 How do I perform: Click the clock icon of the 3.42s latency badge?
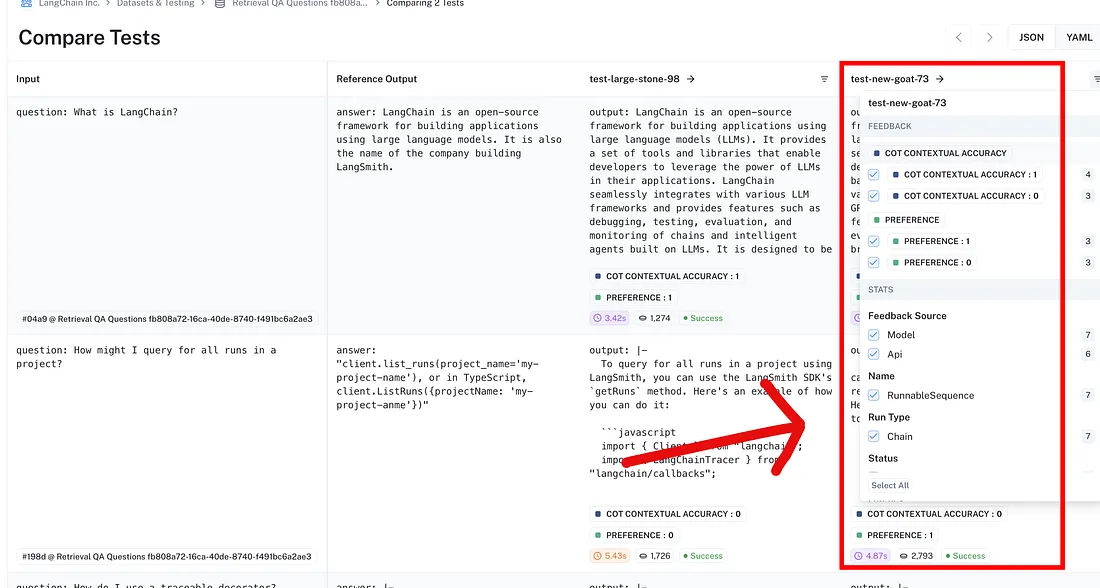(598, 318)
